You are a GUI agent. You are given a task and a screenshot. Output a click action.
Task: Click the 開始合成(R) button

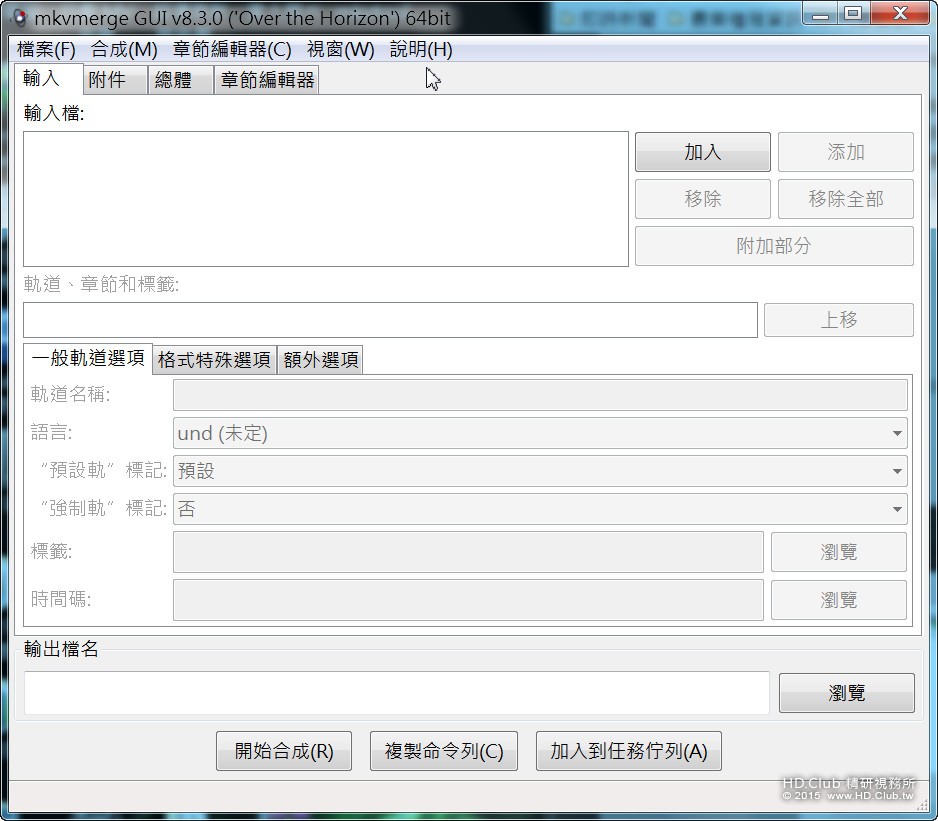coord(284,751)
